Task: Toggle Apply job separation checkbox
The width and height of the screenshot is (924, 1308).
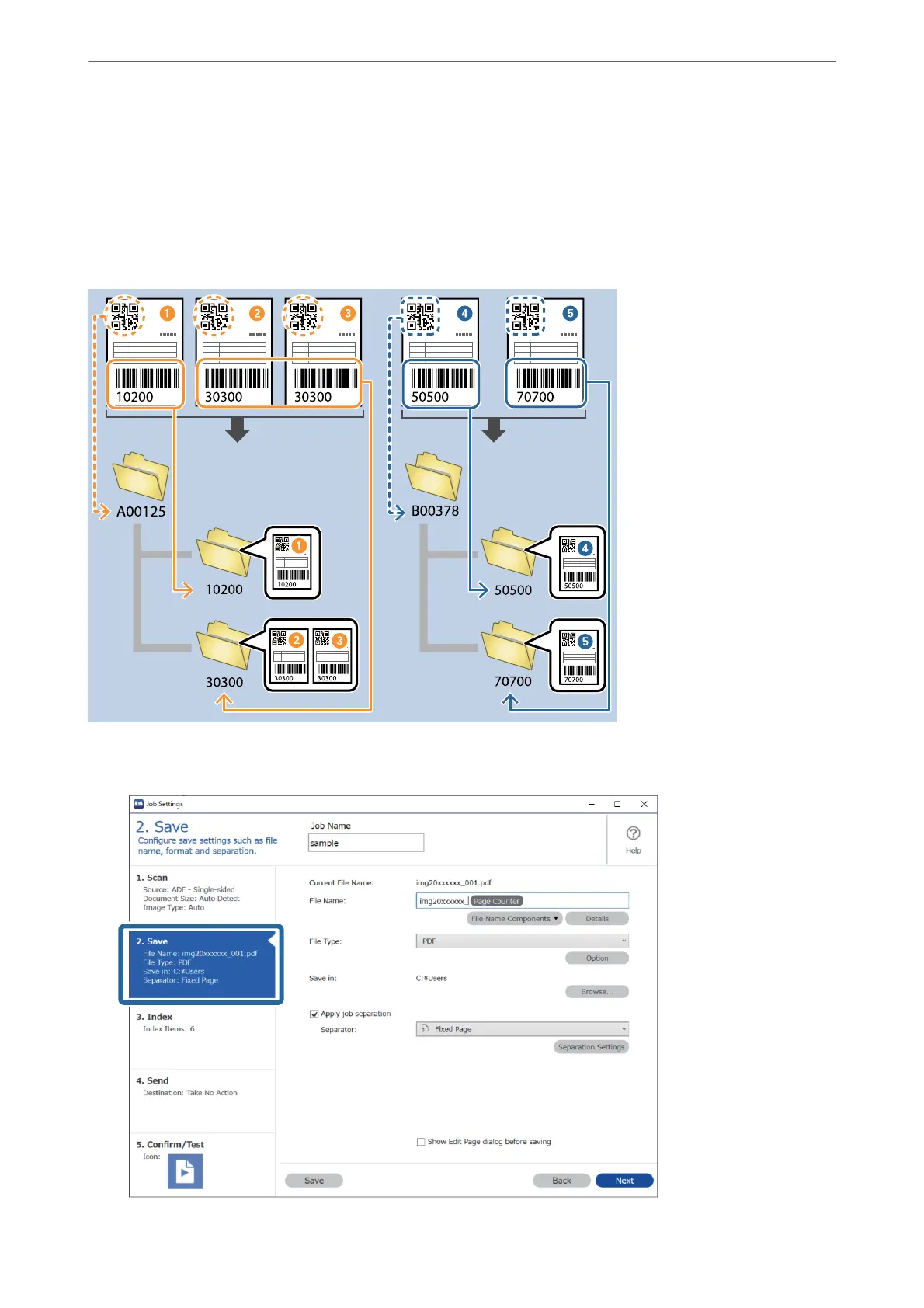Action: (x=314, y=1014)
